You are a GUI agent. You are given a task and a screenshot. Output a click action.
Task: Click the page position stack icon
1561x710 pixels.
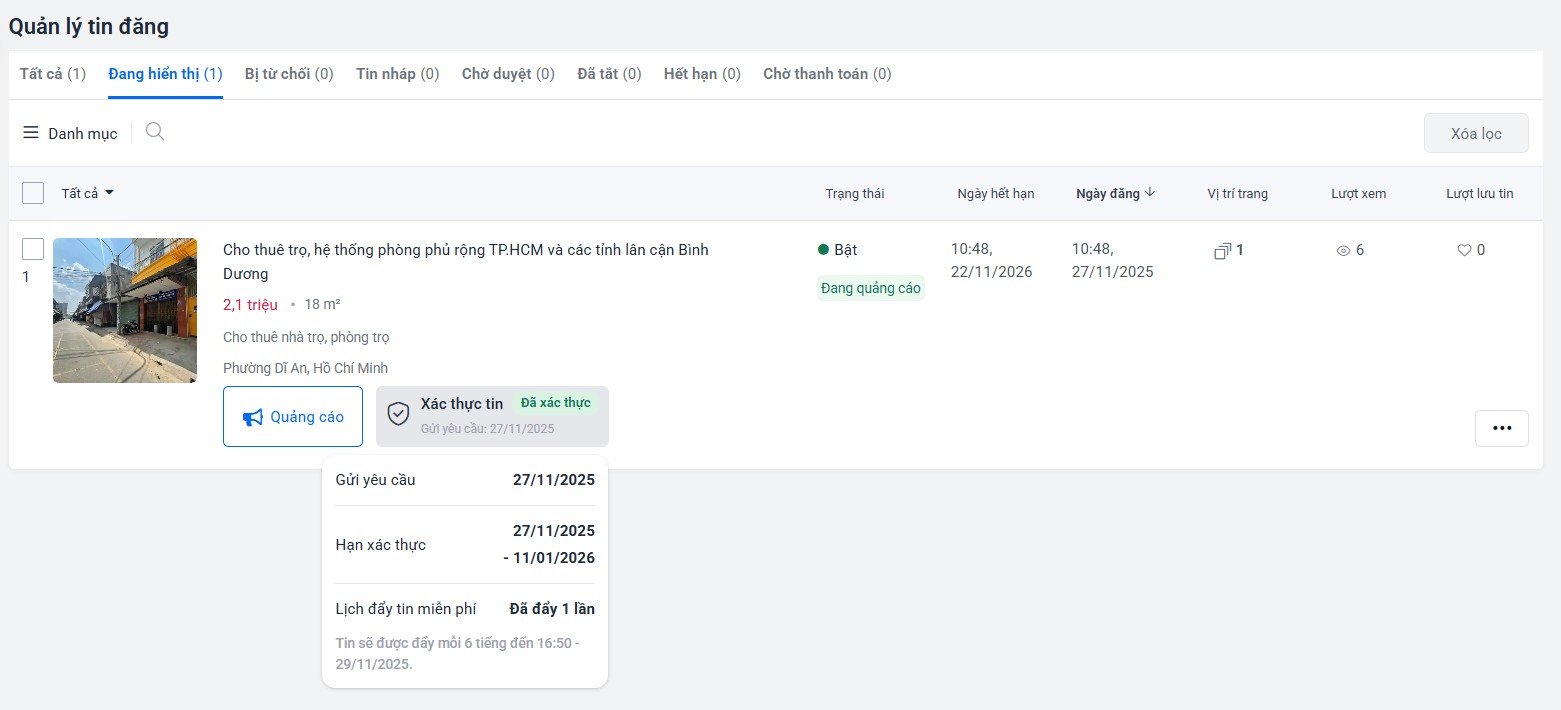tap(1222, 251)
